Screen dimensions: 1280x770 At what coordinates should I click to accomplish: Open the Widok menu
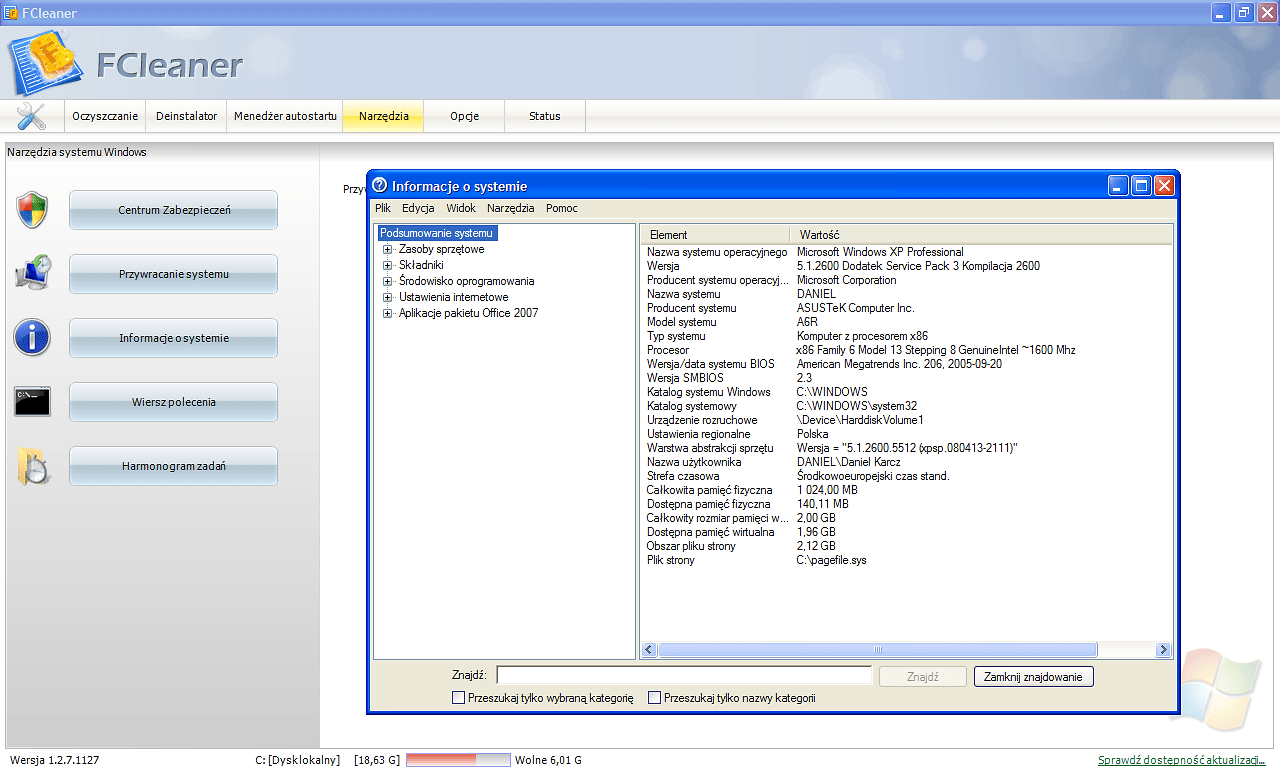pos(460,208)
